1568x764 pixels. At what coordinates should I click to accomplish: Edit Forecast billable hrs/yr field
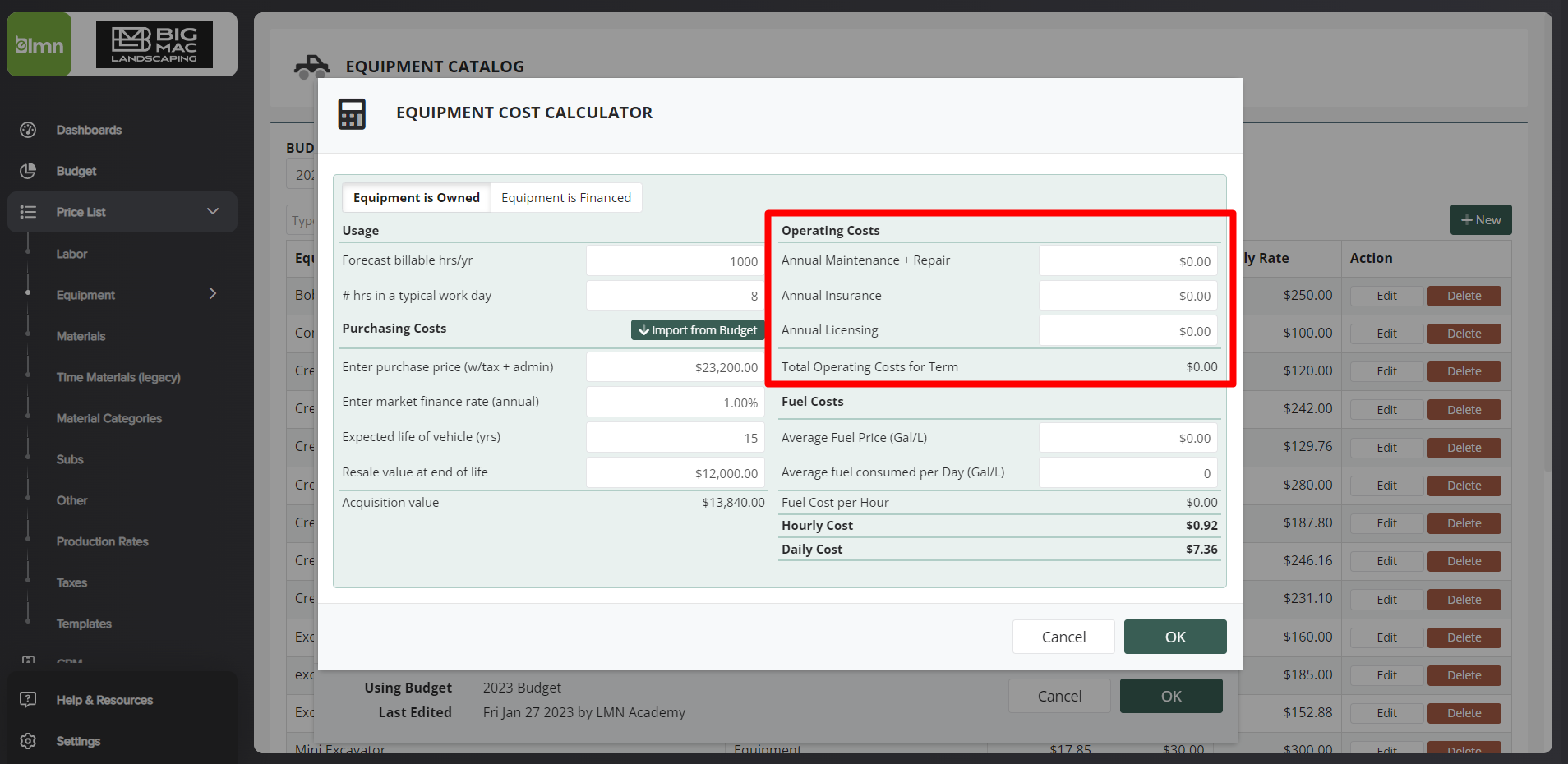(x=675, y=260)
